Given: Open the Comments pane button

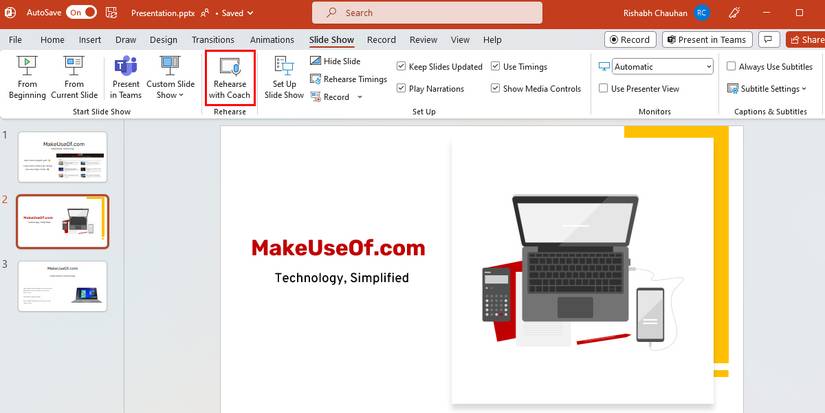Looking at the screenshot, I should [x=769, y=39].
